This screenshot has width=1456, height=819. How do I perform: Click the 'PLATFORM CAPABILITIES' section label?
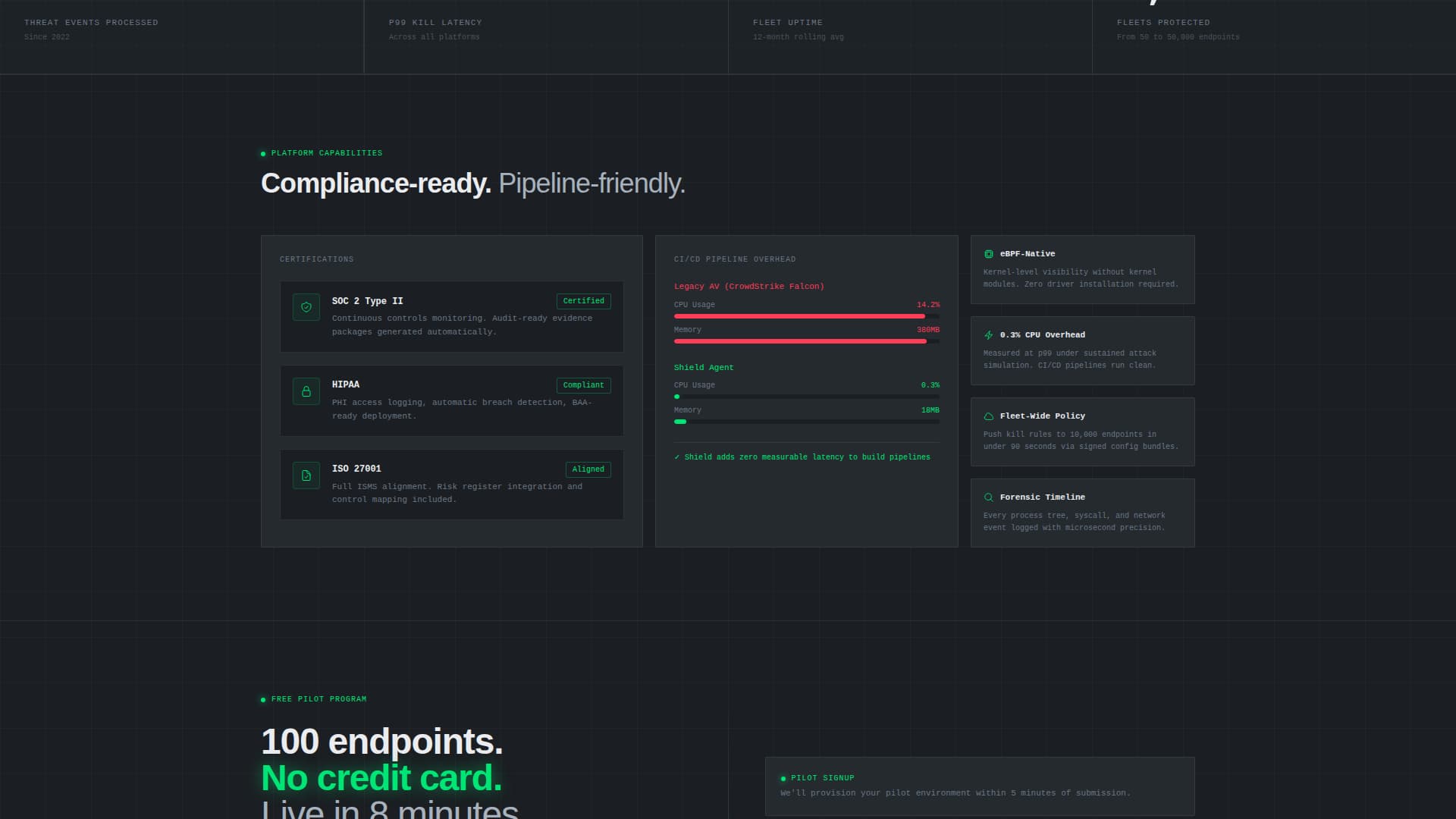point(327,153)
